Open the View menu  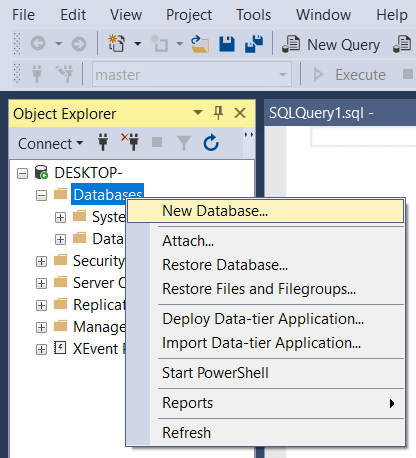point(126,15)
